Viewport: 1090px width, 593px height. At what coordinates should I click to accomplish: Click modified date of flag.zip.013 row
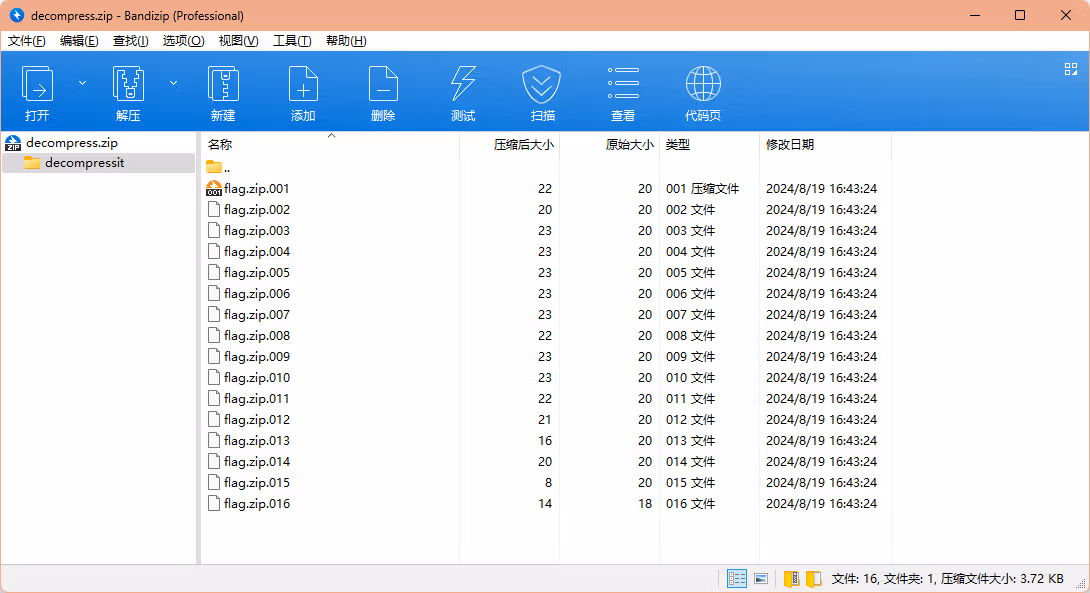[821, 441]
